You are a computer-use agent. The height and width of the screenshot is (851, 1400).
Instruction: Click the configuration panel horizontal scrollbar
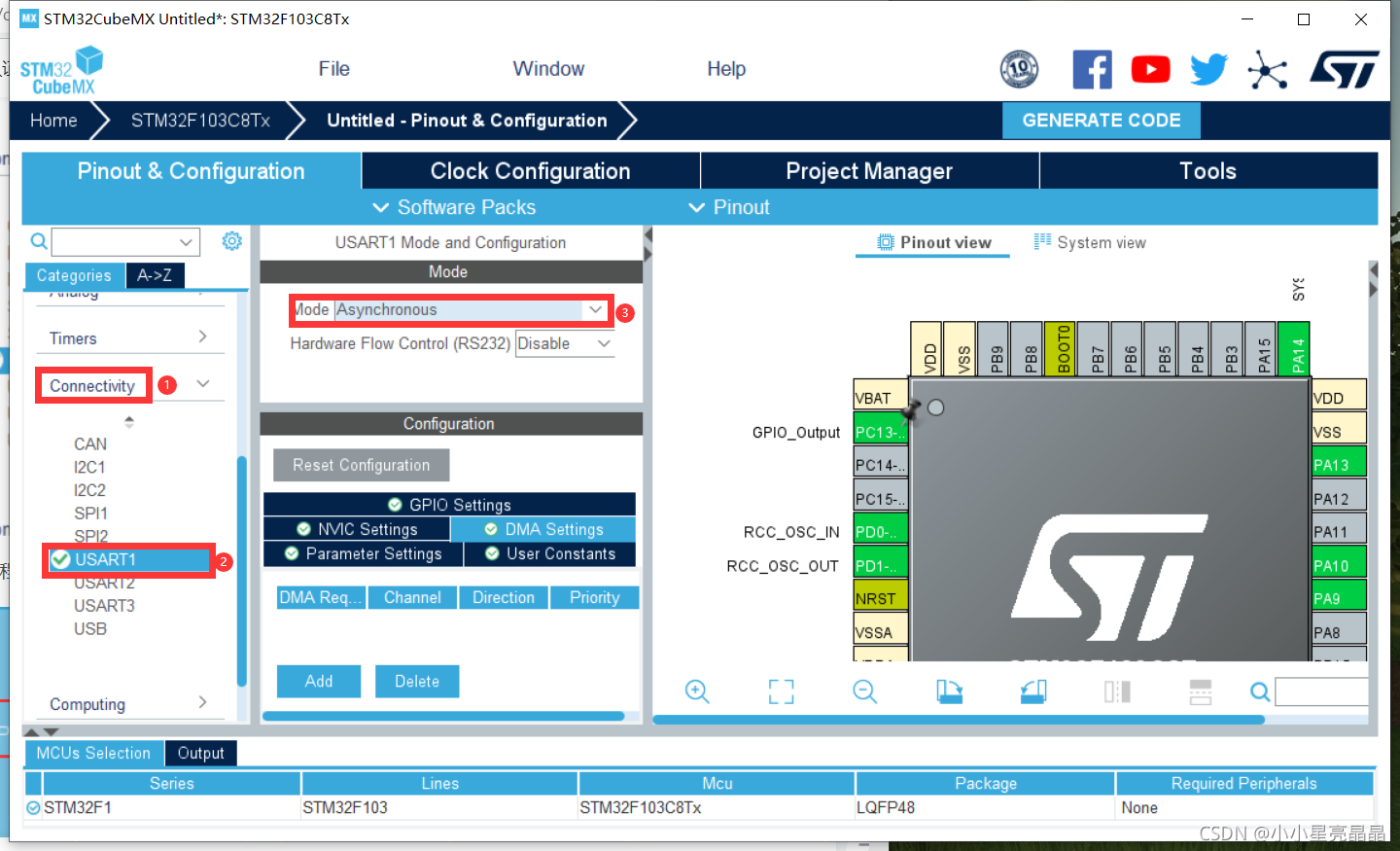[443, 716]
